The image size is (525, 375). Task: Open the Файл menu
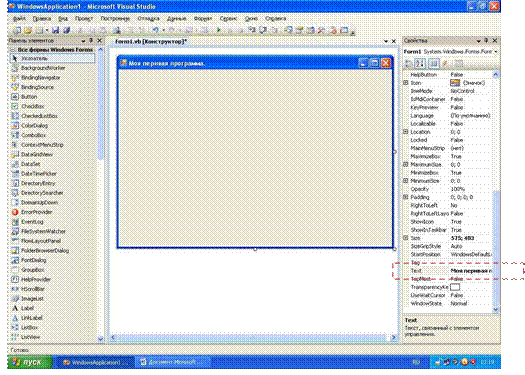click(19, 19)
